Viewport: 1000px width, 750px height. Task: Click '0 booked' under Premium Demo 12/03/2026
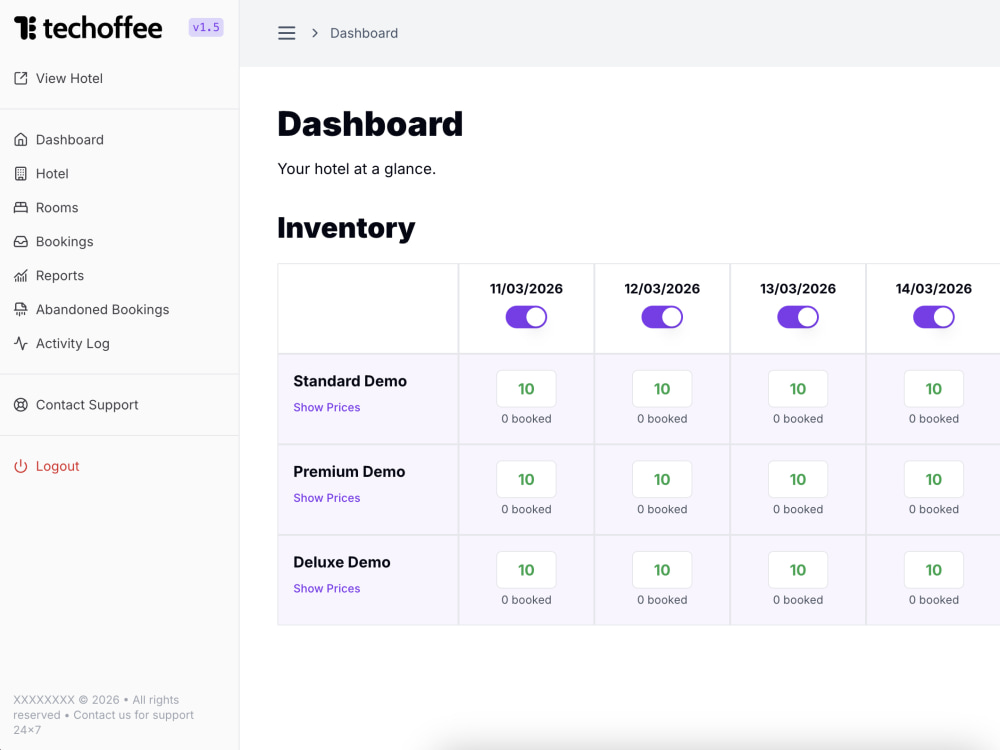[662, 509]
